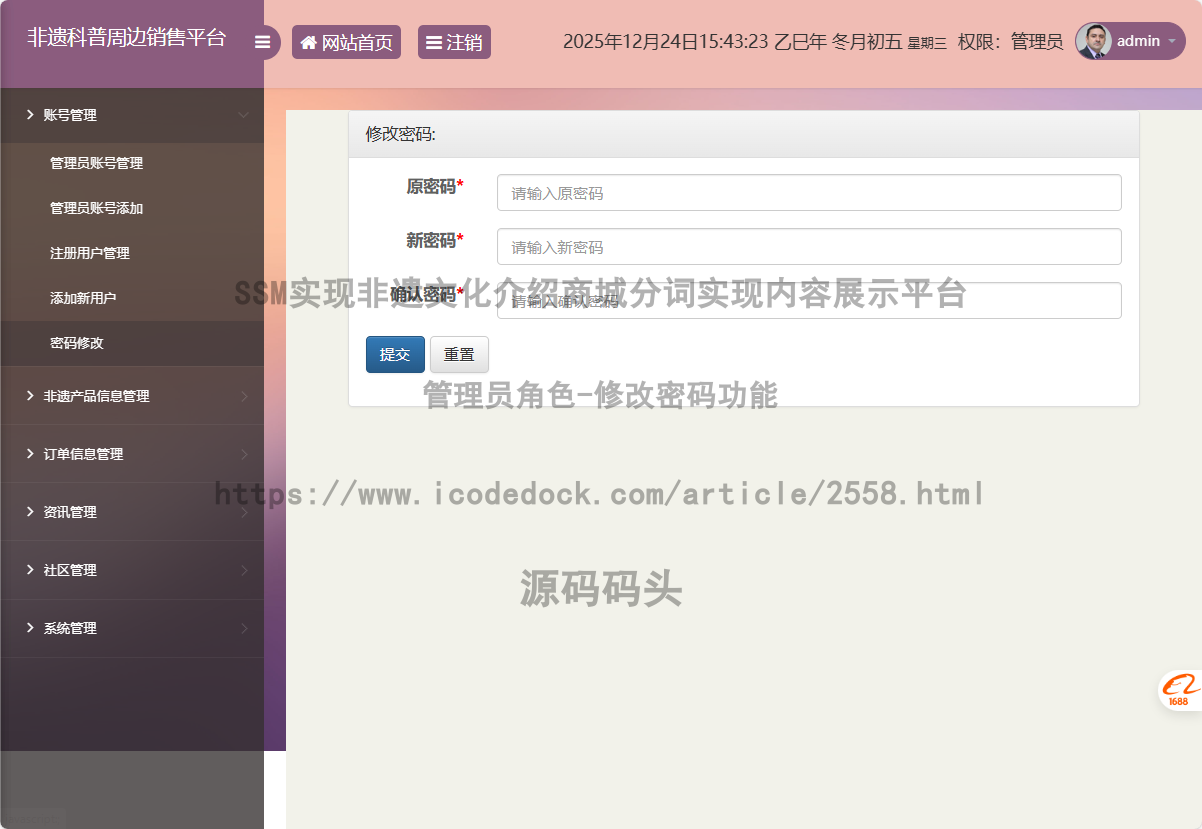Click the hamburger sidebar toggle icon
The image size is (1202, 829).
(263, 42)
